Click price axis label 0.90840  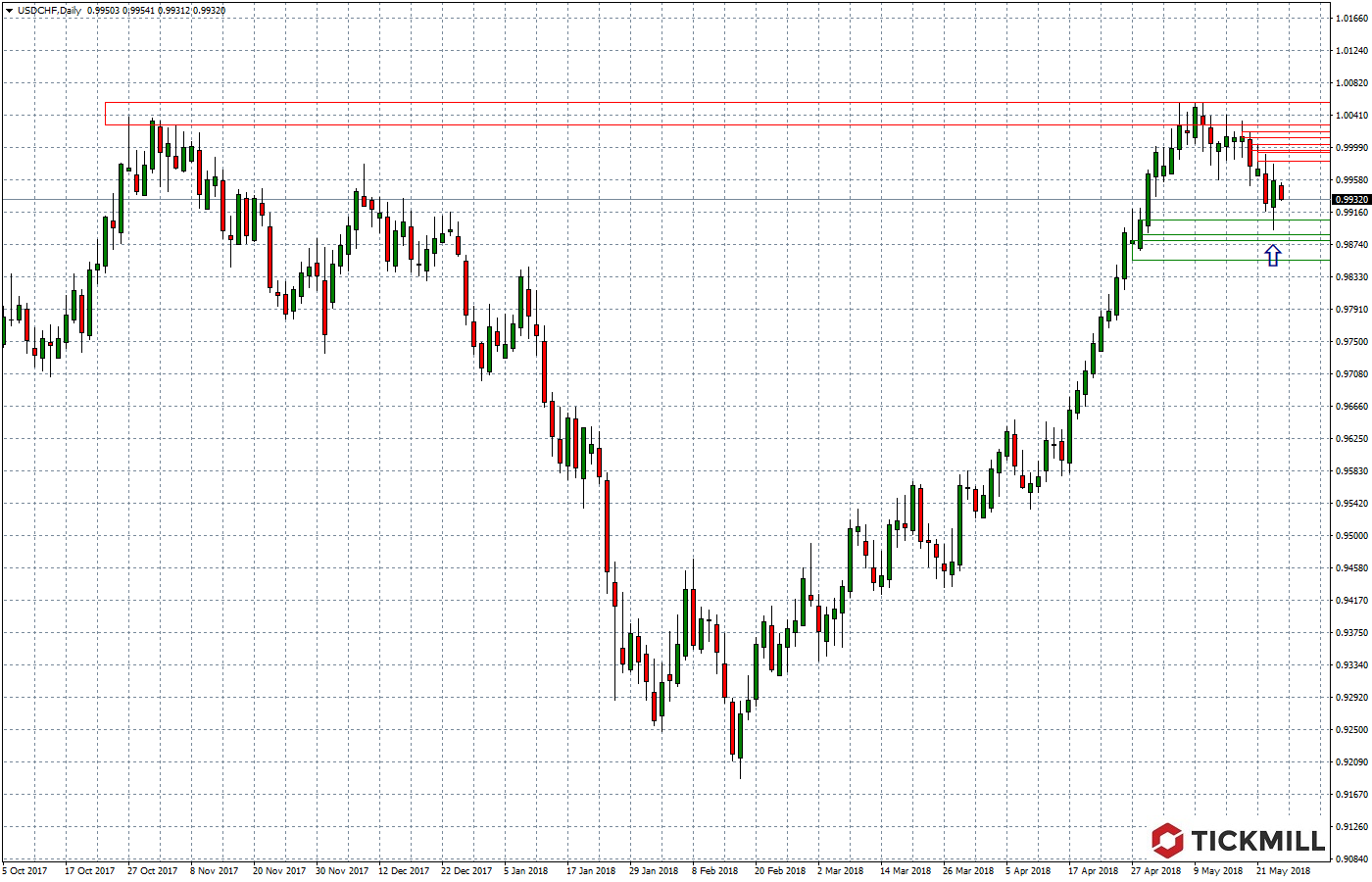[x=1351, y=859]
